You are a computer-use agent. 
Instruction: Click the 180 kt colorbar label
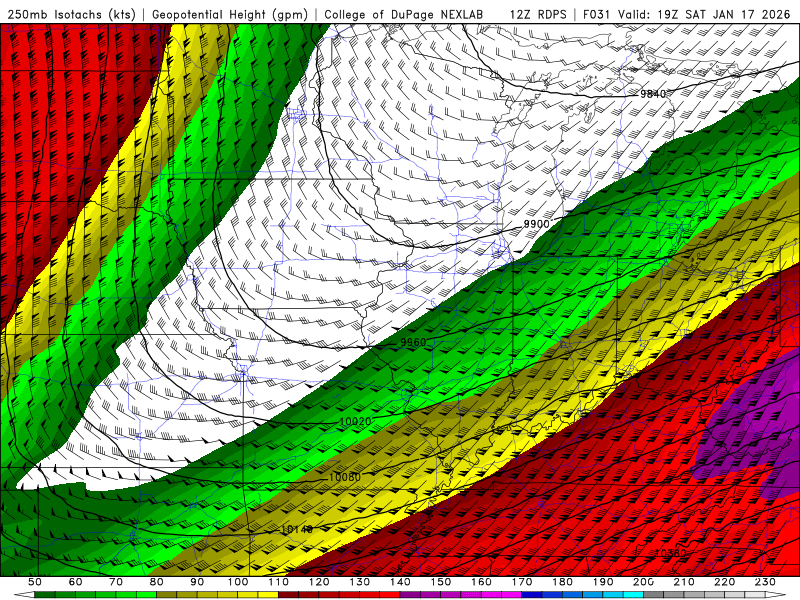(562, 582)
